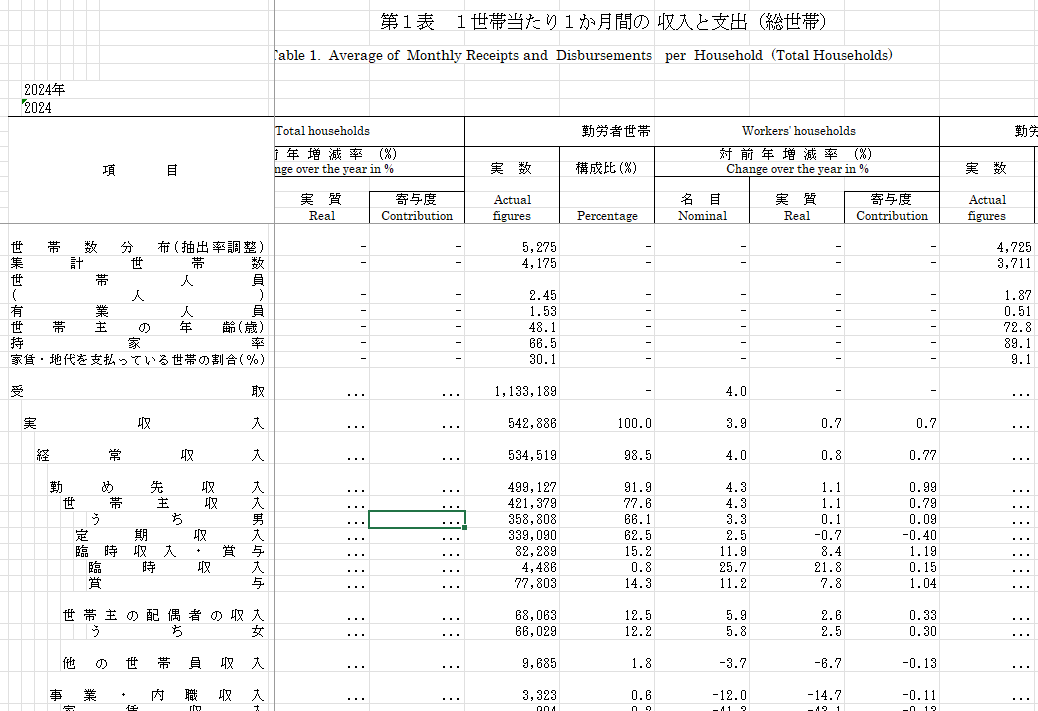Select the Workers' households header cell

tap(798, 131)
